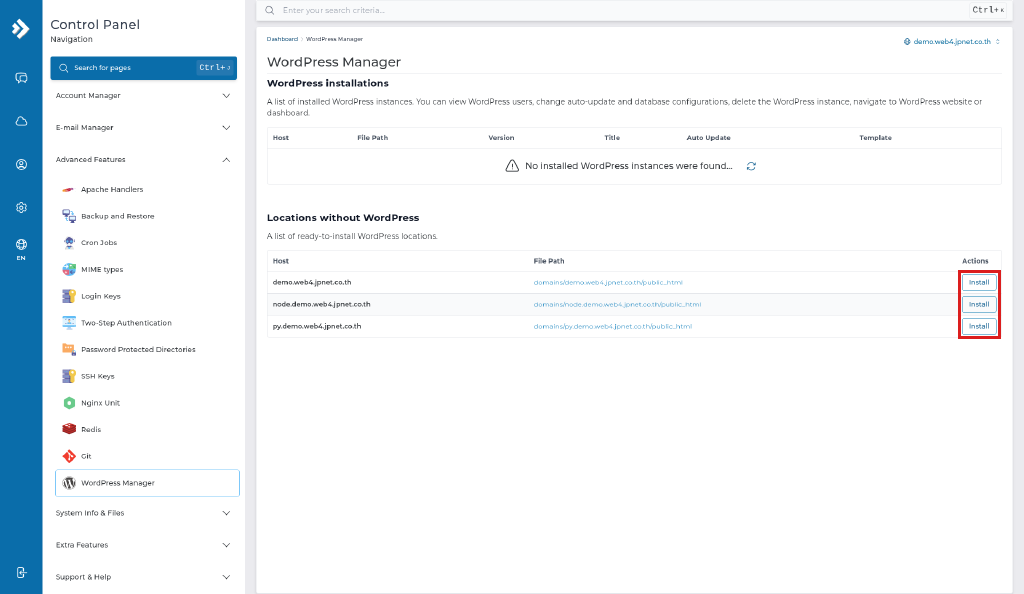
Task: Open the demo.web4.jpnet.co.th domain selector
Action: [952, 42]
